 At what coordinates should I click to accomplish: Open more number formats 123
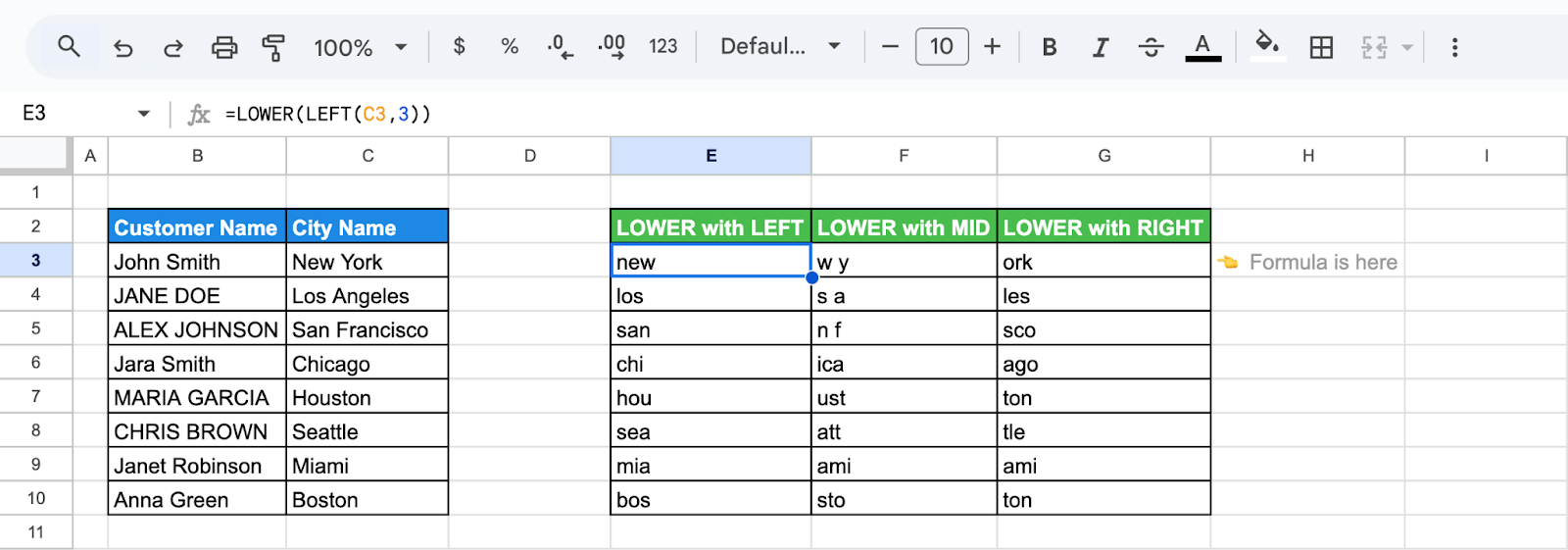coord(663,46)
